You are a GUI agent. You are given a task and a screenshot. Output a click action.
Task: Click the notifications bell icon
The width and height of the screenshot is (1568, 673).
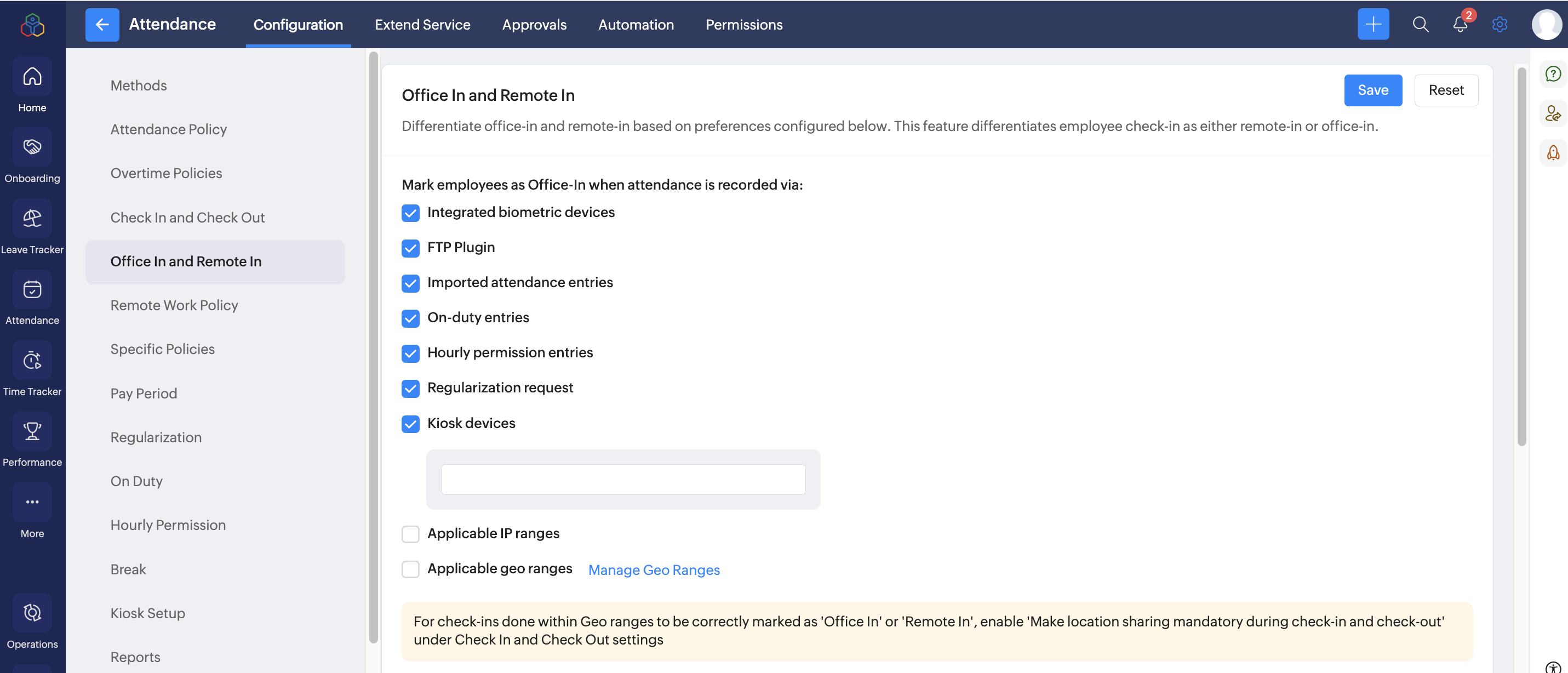[x=1460, y=25]
